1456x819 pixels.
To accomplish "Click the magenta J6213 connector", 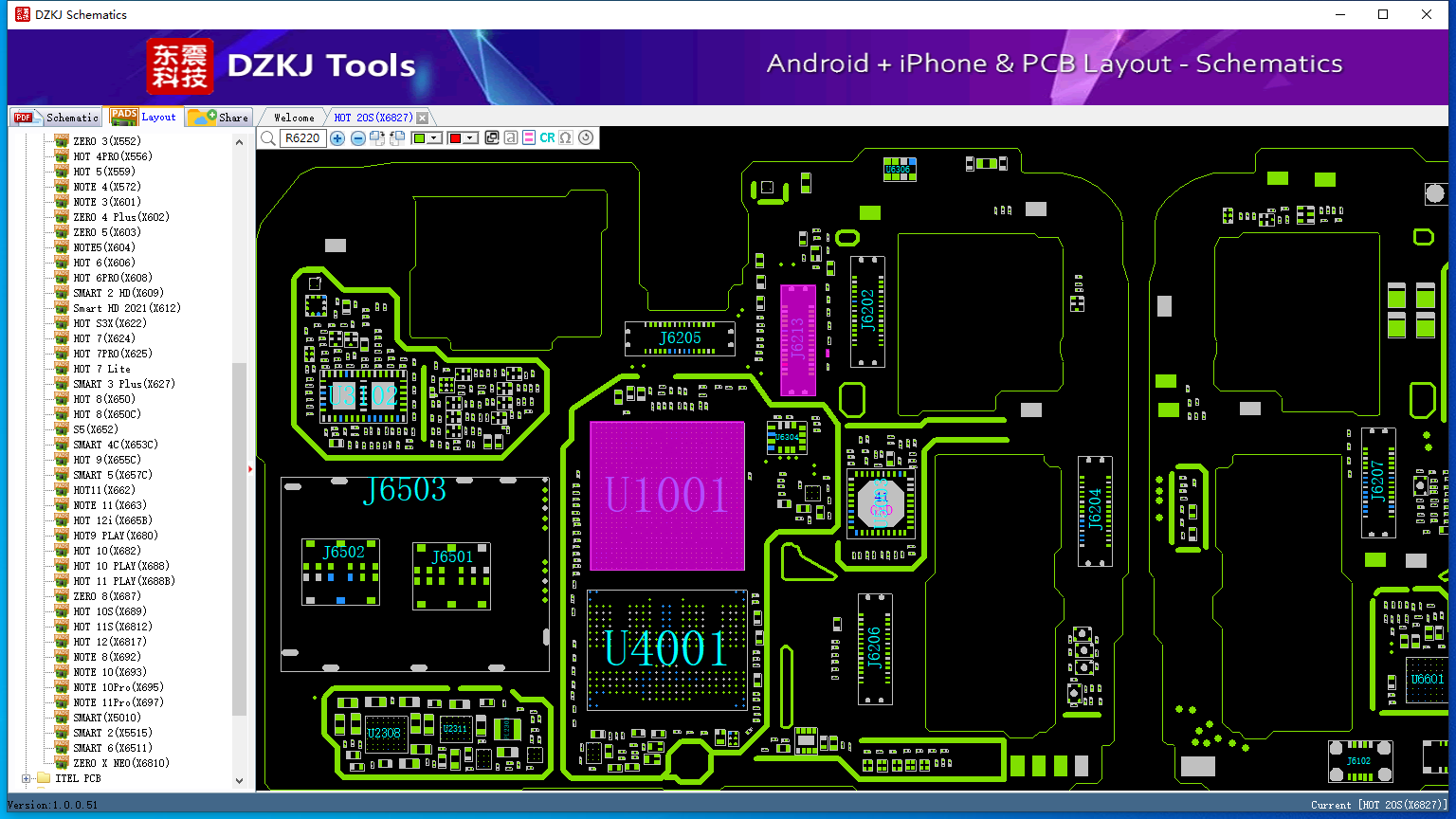I will coord(798,339).
